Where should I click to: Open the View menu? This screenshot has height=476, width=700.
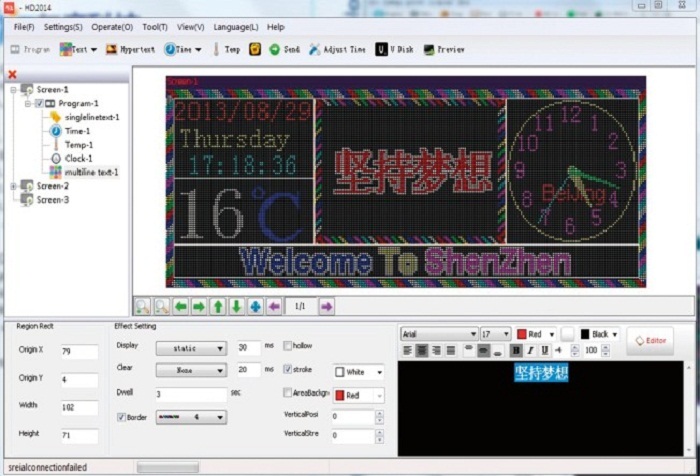[x=191, y=27]
